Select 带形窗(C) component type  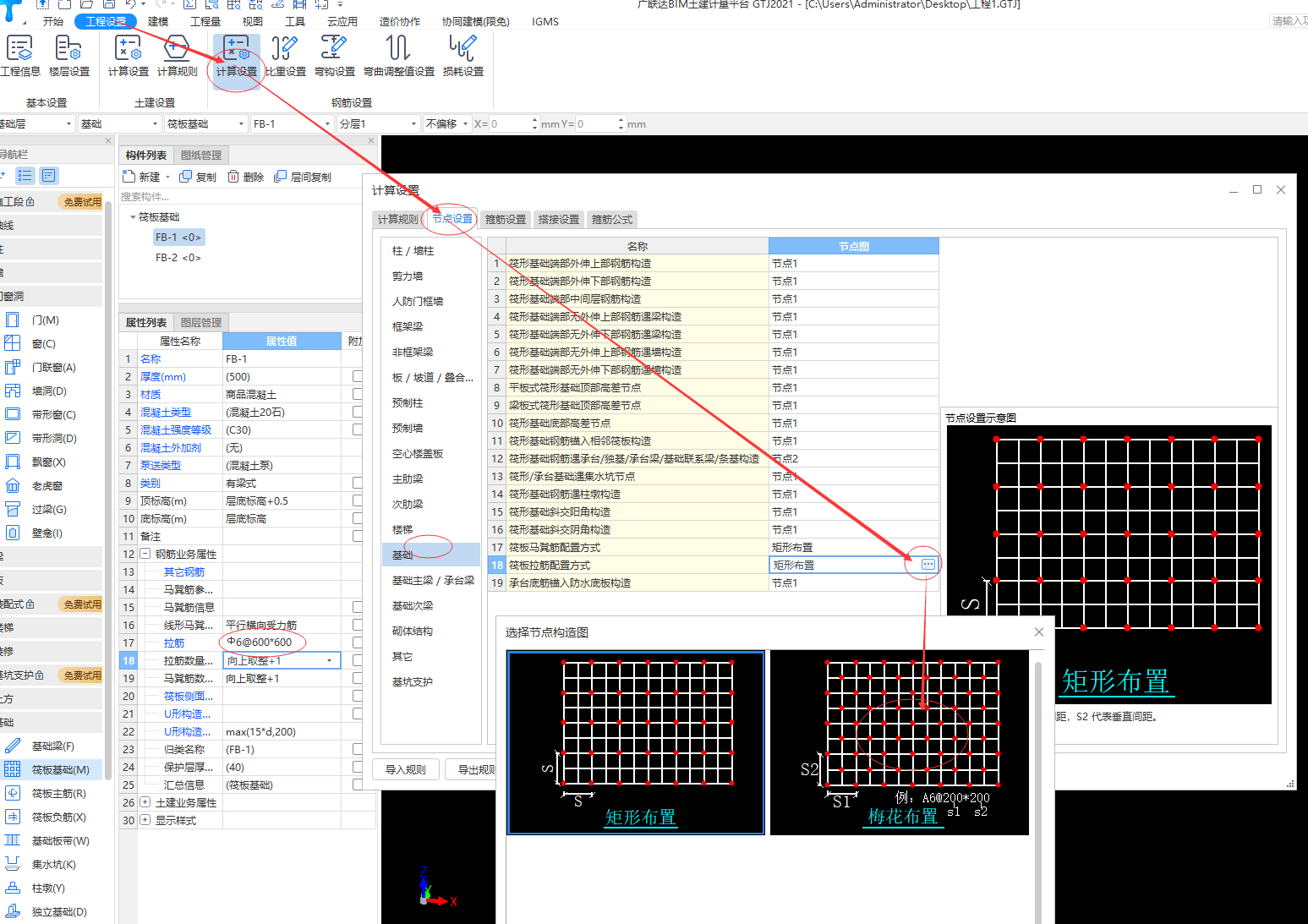[x=42, y=415]
